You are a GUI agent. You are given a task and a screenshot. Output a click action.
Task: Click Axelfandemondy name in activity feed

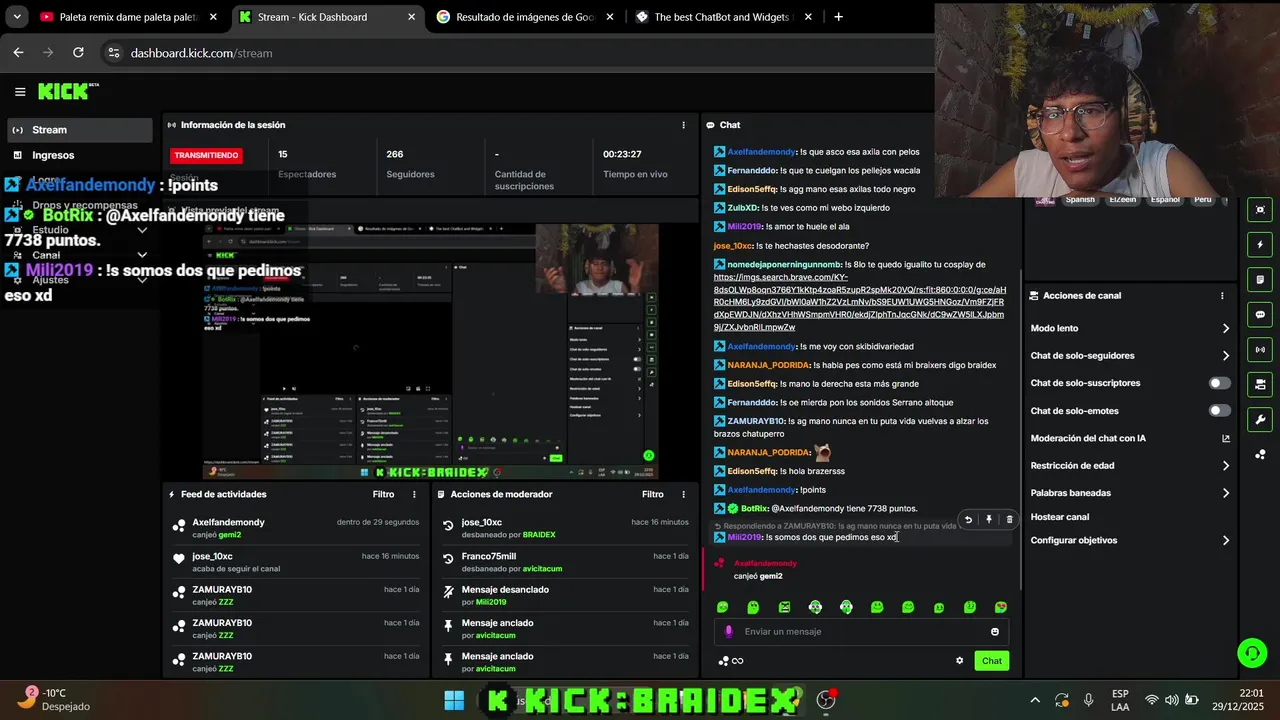click(x=228, y=522)
